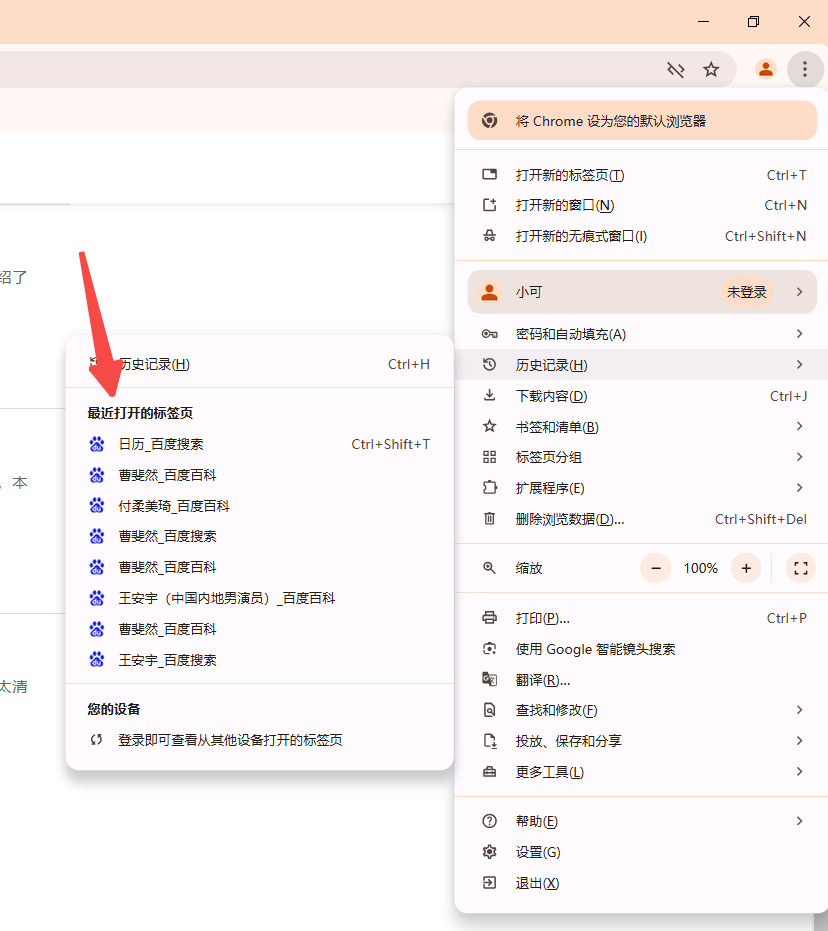Open 打开新的标签页 menu entry
This screenshot has height=931, width=828.
642,175
